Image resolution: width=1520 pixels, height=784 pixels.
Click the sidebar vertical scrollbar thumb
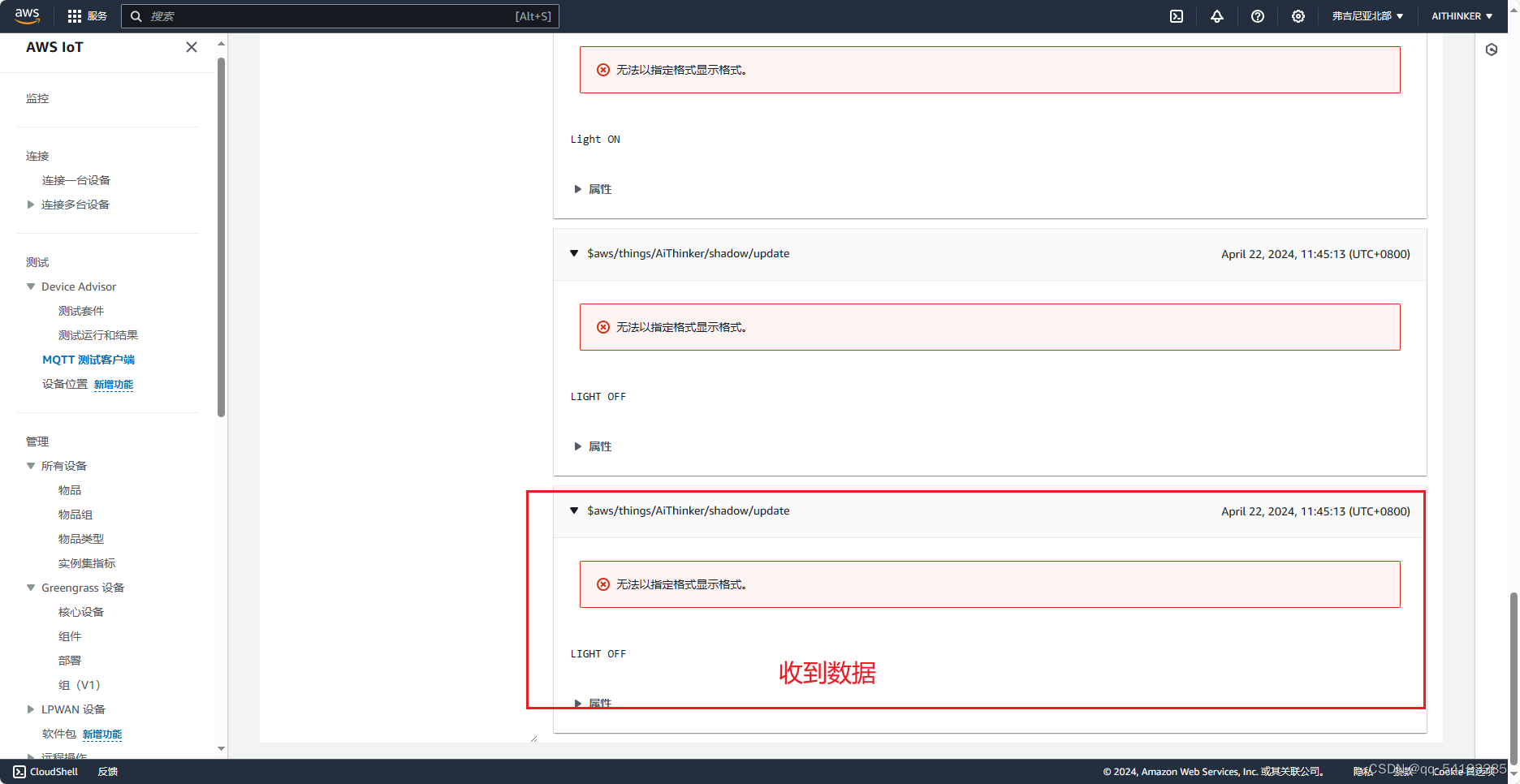221,237
